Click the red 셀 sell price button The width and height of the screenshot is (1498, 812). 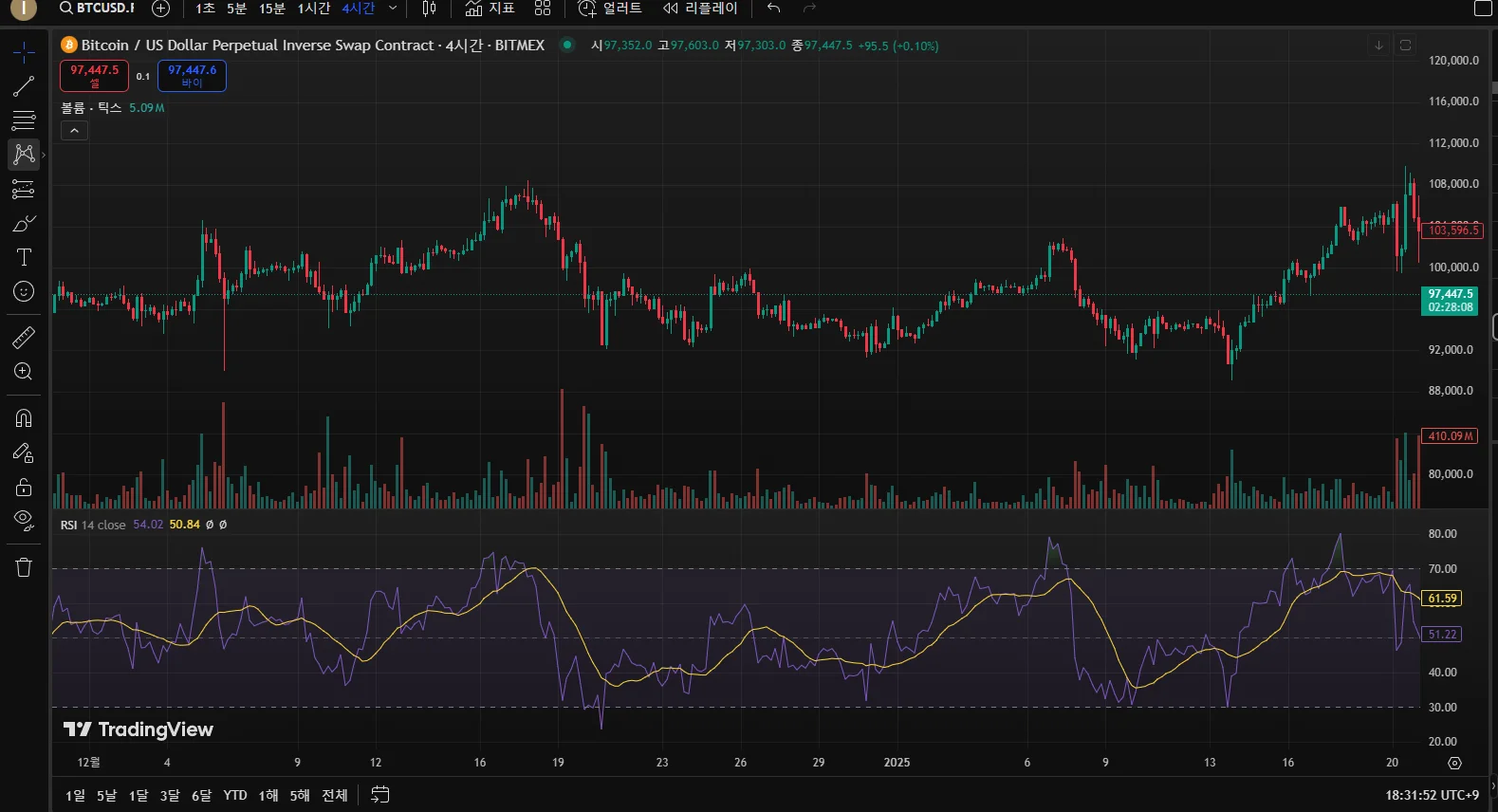click(x=94, y=76)
